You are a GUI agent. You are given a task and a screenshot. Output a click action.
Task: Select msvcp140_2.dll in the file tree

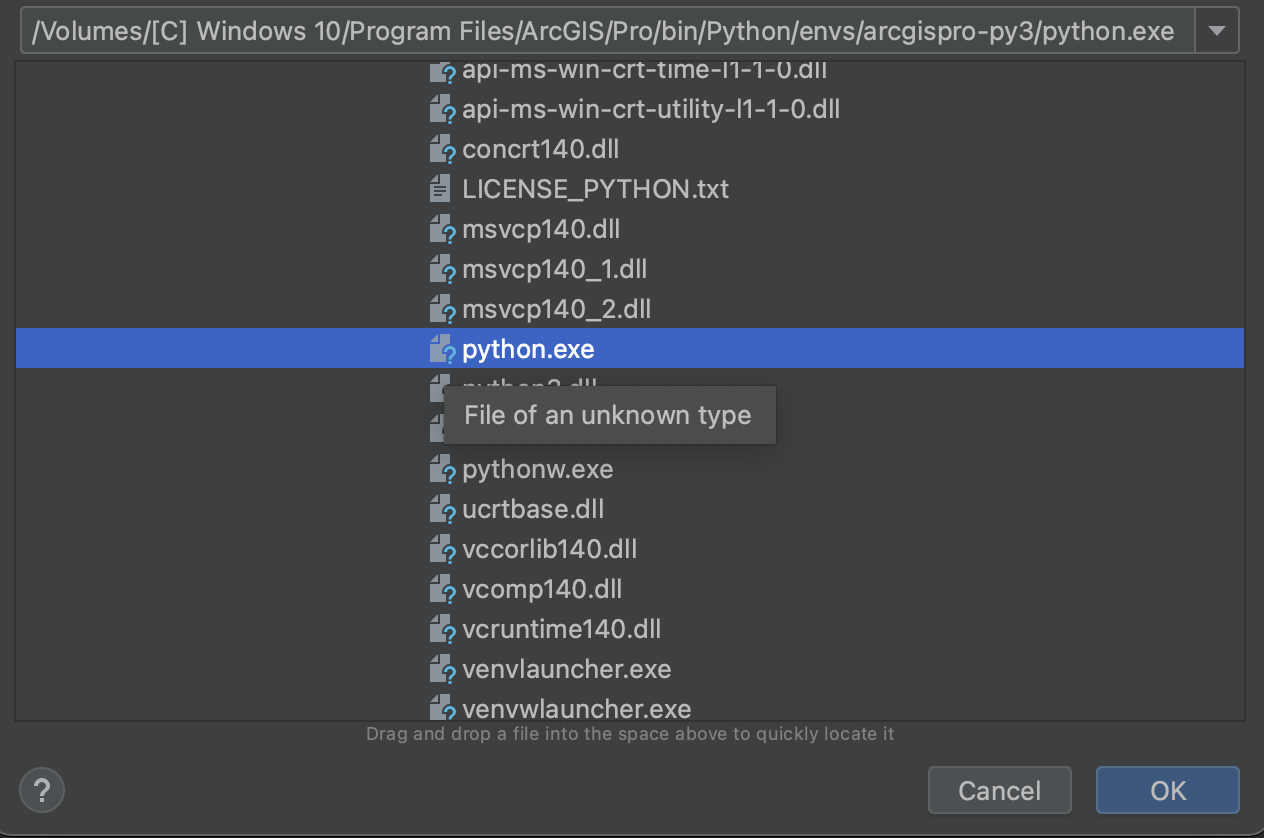(x=556, y=309)
